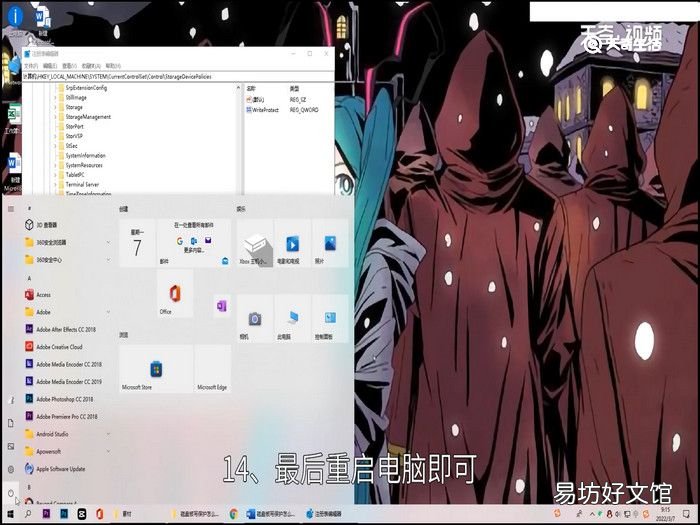Open the Camera tile
This screenshot has width=700, height=525.
pyautogui.click(x=255, y=318)
